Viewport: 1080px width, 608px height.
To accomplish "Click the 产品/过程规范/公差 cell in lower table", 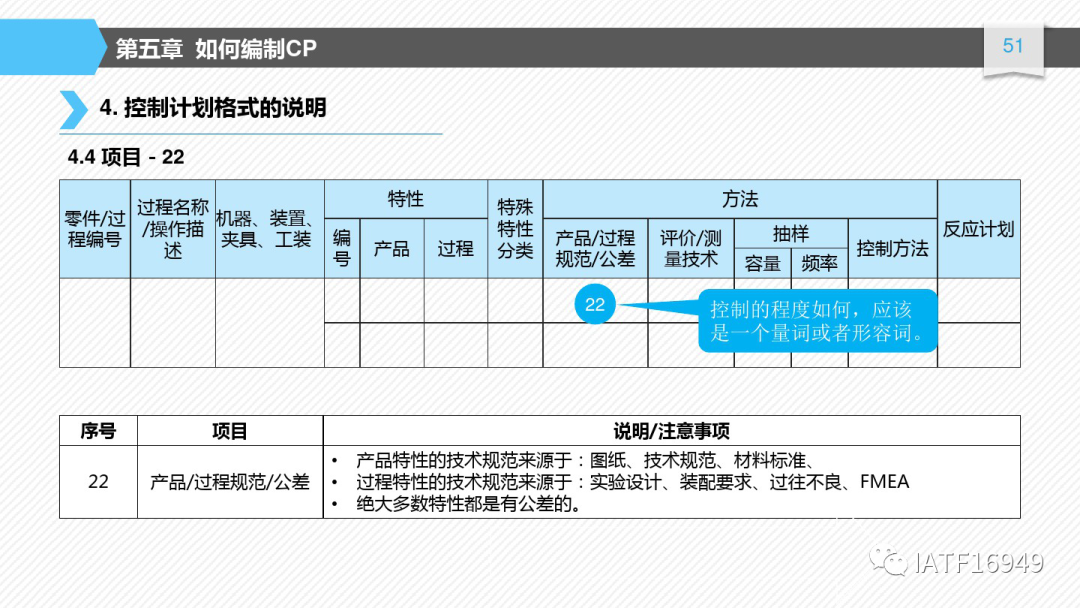I will (230, 482).
